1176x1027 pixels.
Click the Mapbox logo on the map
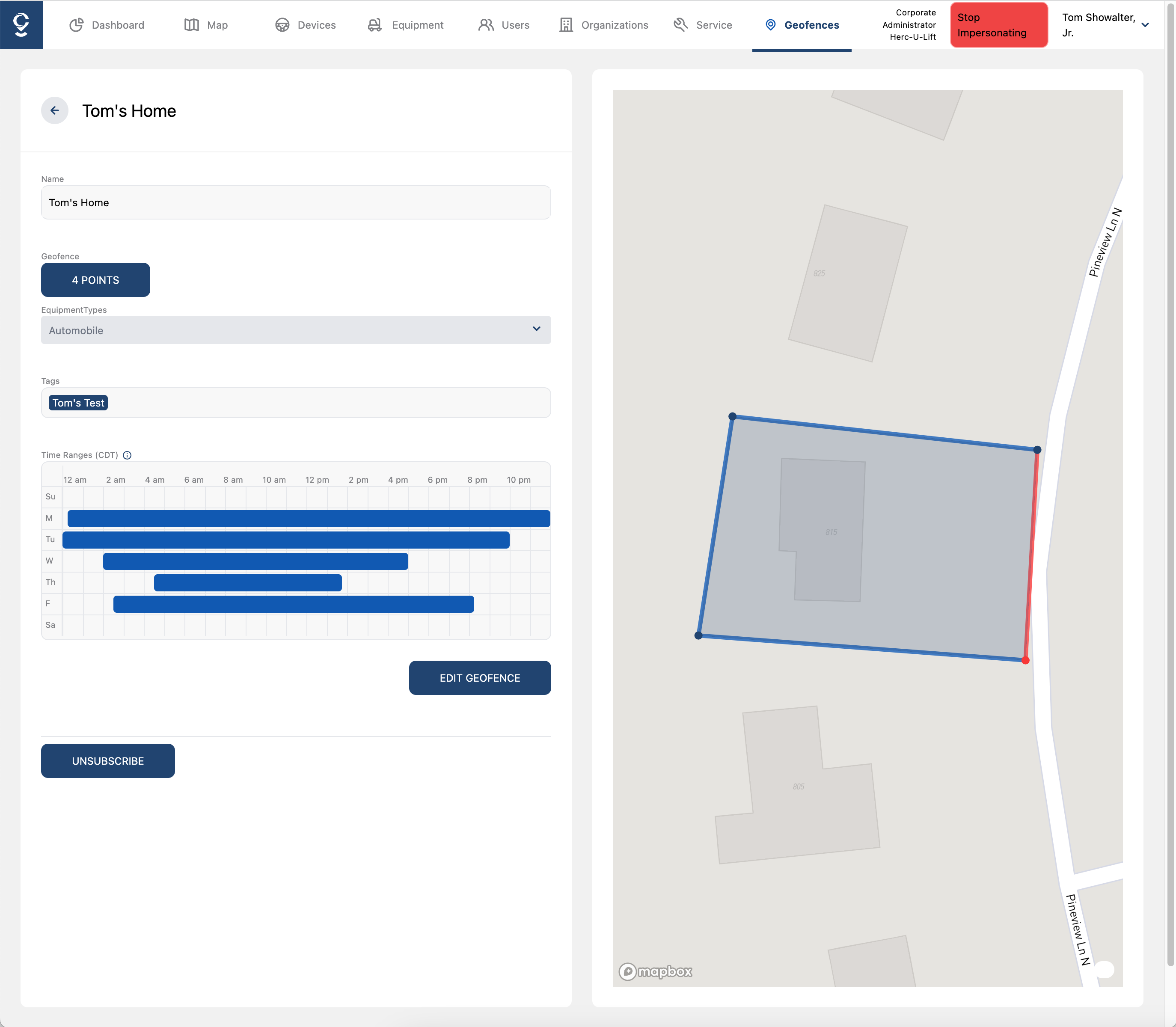(656, 971)
